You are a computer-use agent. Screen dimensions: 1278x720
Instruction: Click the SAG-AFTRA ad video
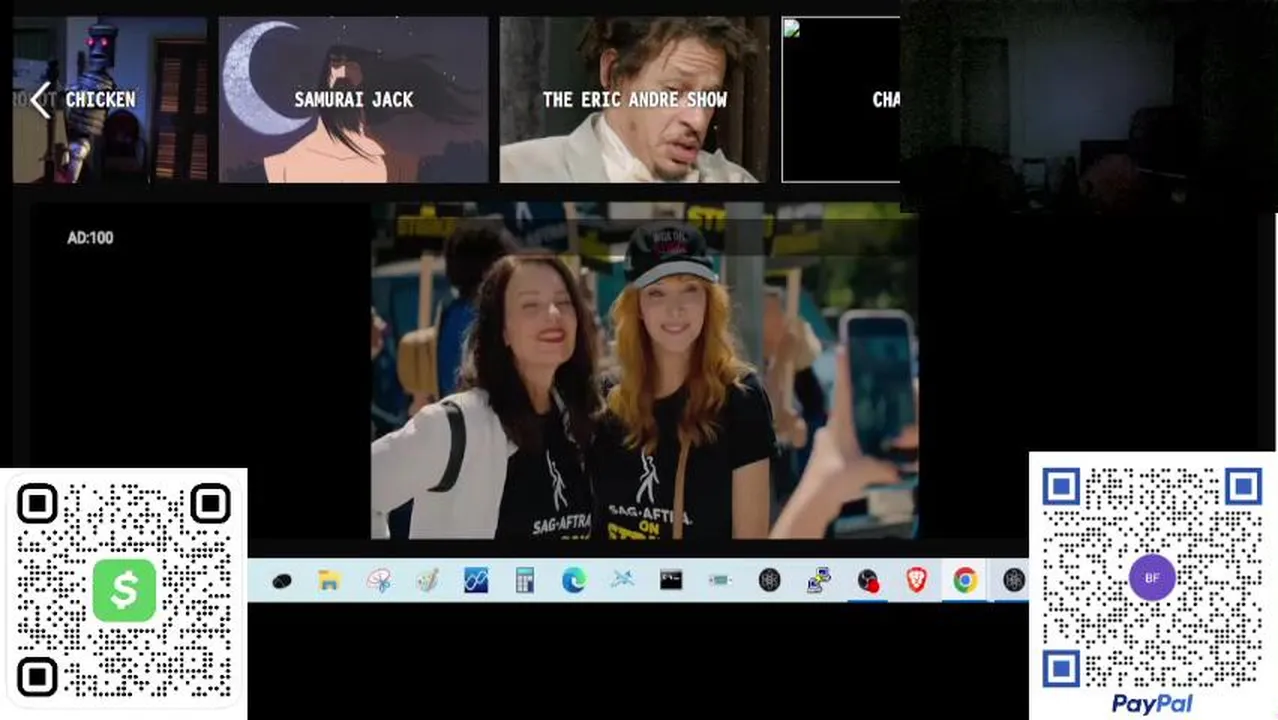(x=645, y=371)
